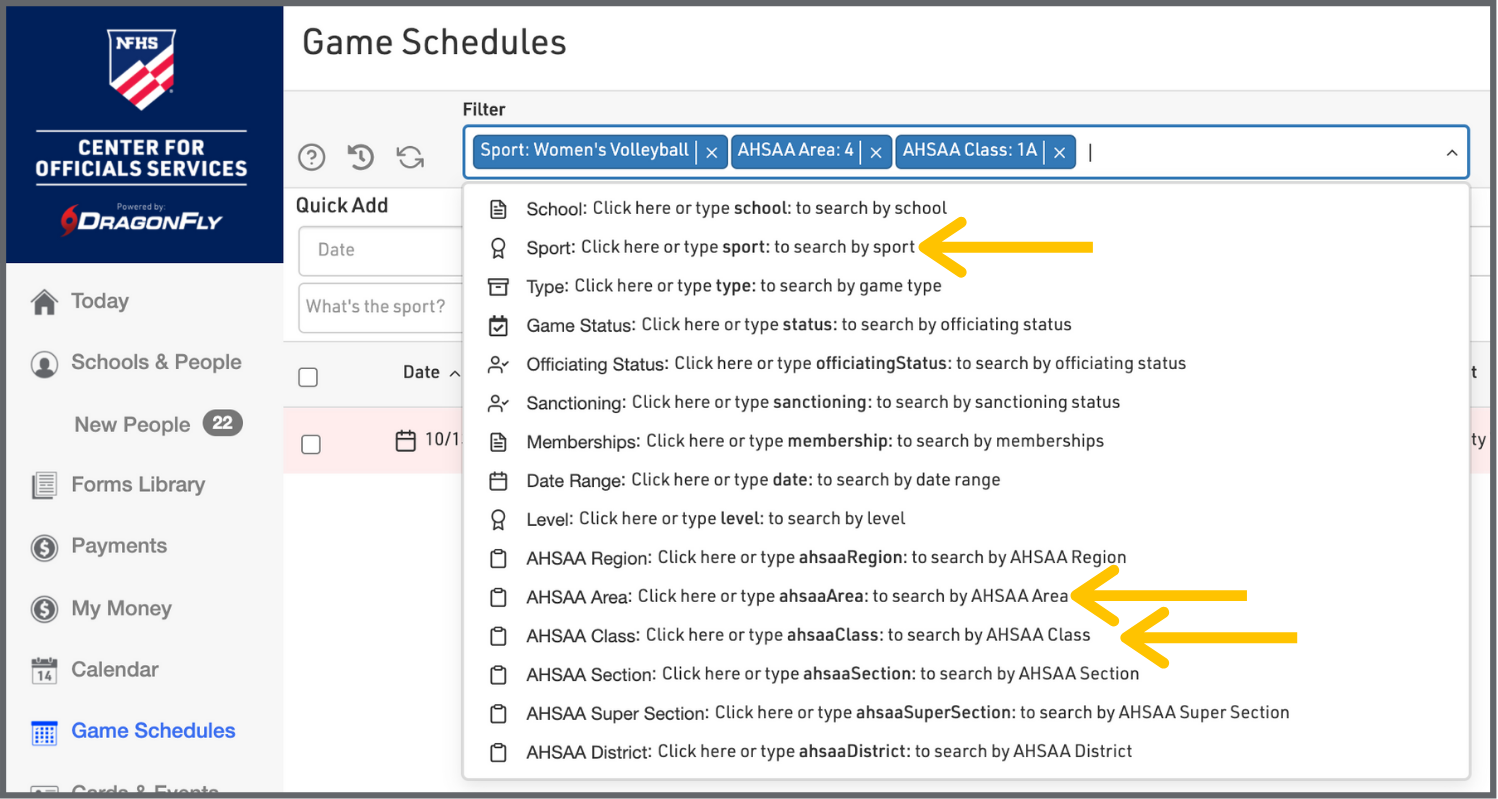
Task: Open the Payments page
Action: [118, 546]
